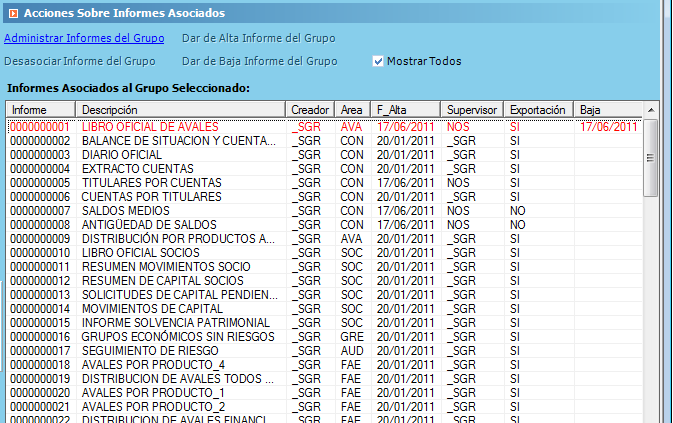
Task: Select CUENTAS POR TITULARES report
Action: click(x=324, y=197)
